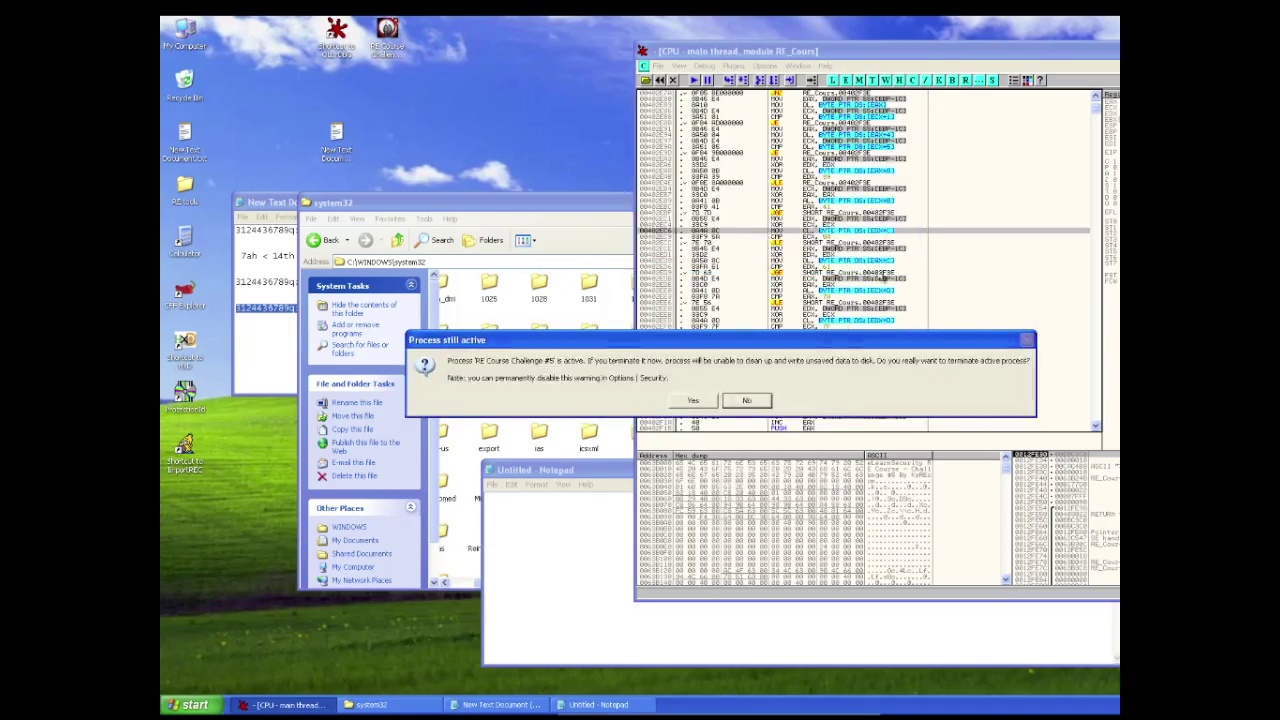Click Back button in system32 Explorer
Image resolution: width=1280 pixels, height=720 pixels.
[324, 240]
